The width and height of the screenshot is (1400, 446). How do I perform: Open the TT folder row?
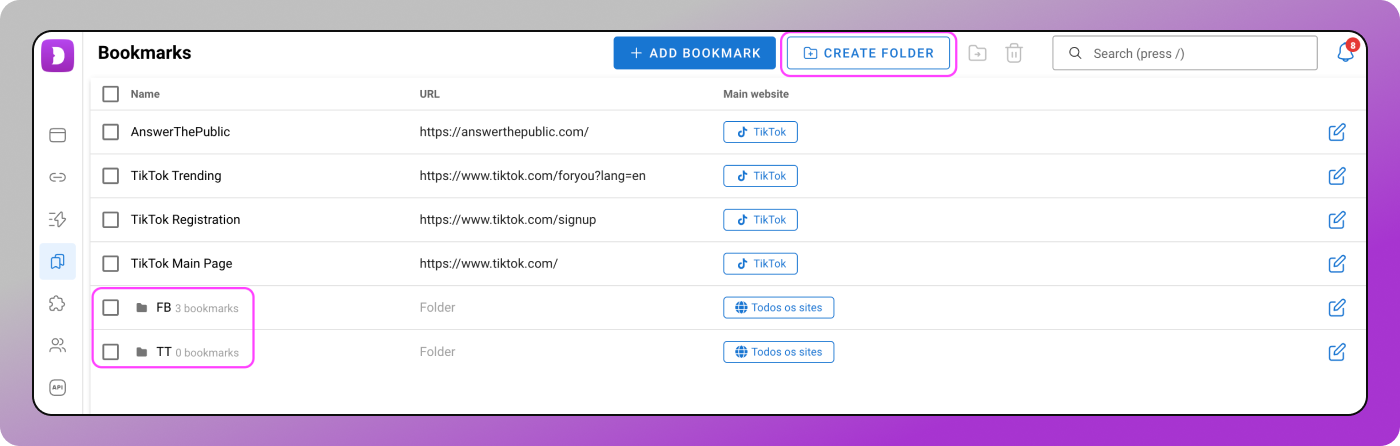click(x=728, y=352)
